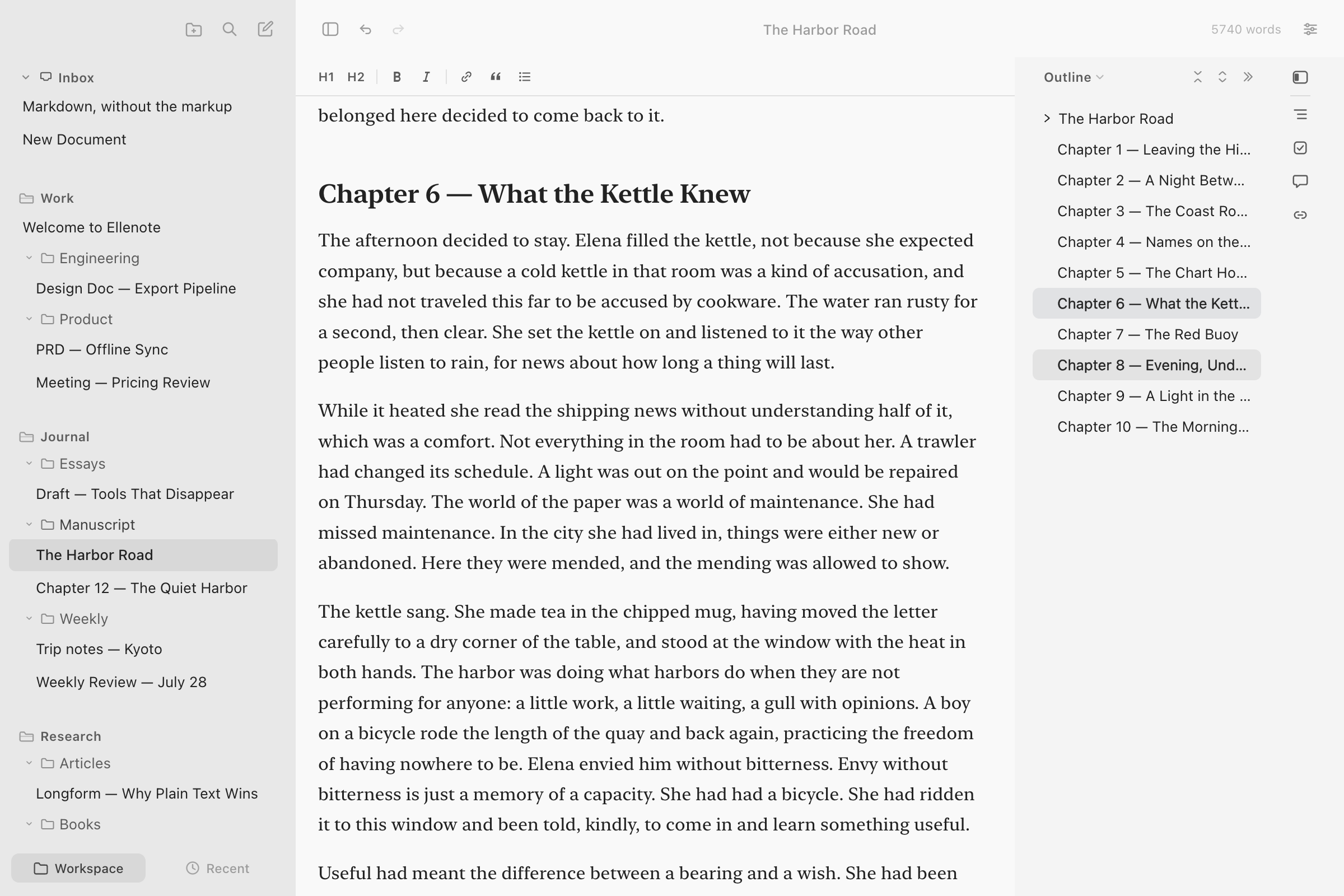
Task: Open the comments panel
Action: 1300,181
